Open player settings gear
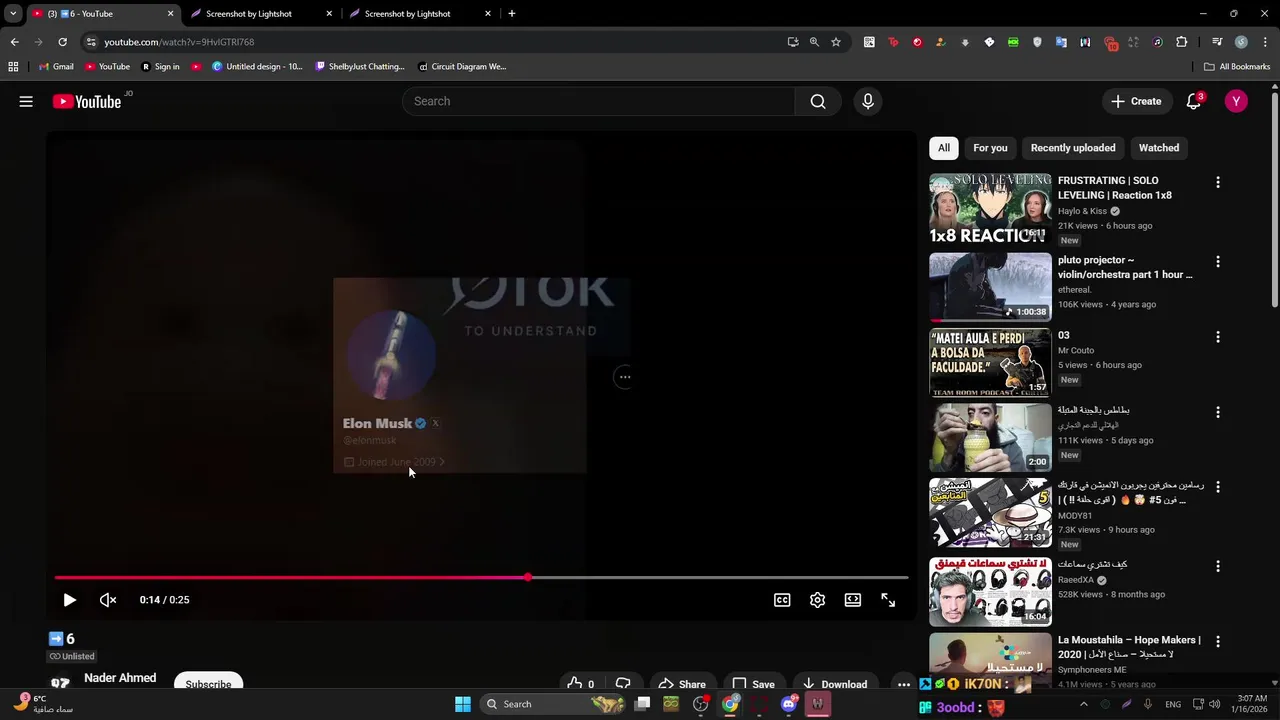Screen dimensions: 1280x720 pos(817,600)
